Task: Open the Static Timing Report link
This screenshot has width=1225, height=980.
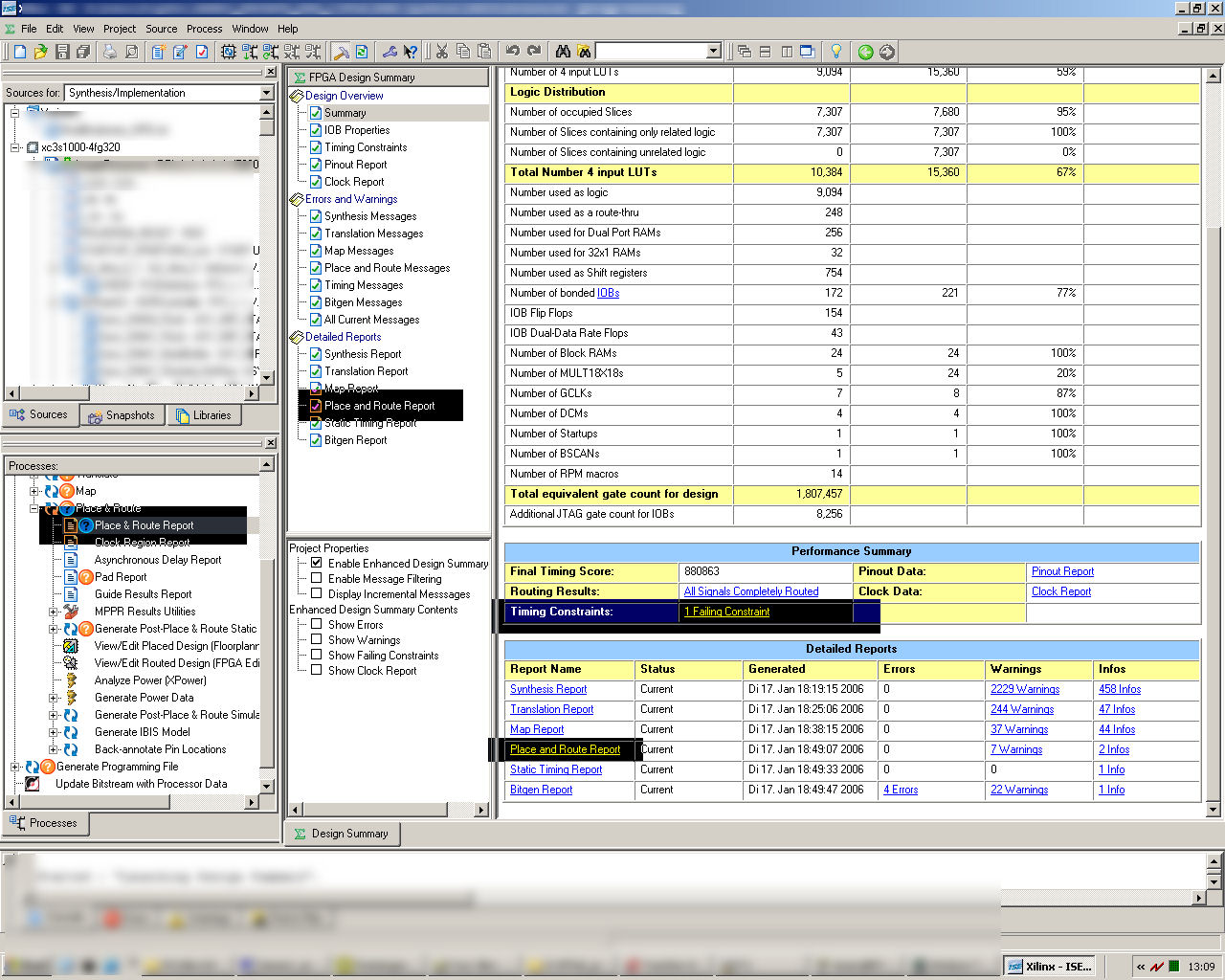Action: pos(556,769)
